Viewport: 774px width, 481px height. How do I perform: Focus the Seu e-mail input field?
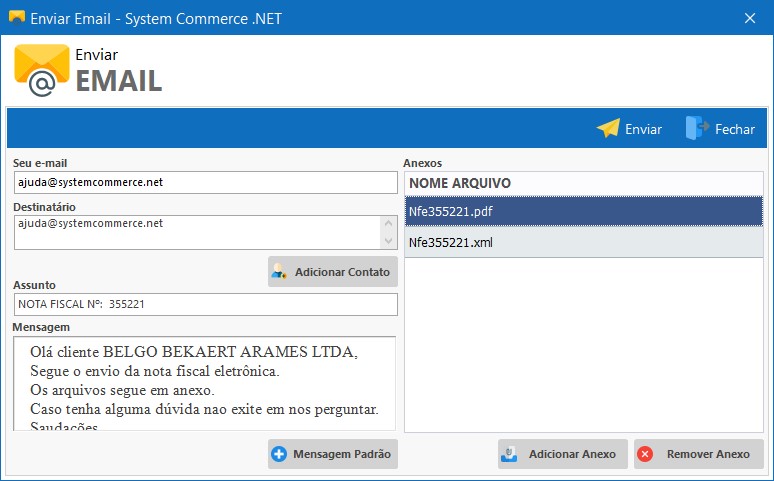click(205, 183)
